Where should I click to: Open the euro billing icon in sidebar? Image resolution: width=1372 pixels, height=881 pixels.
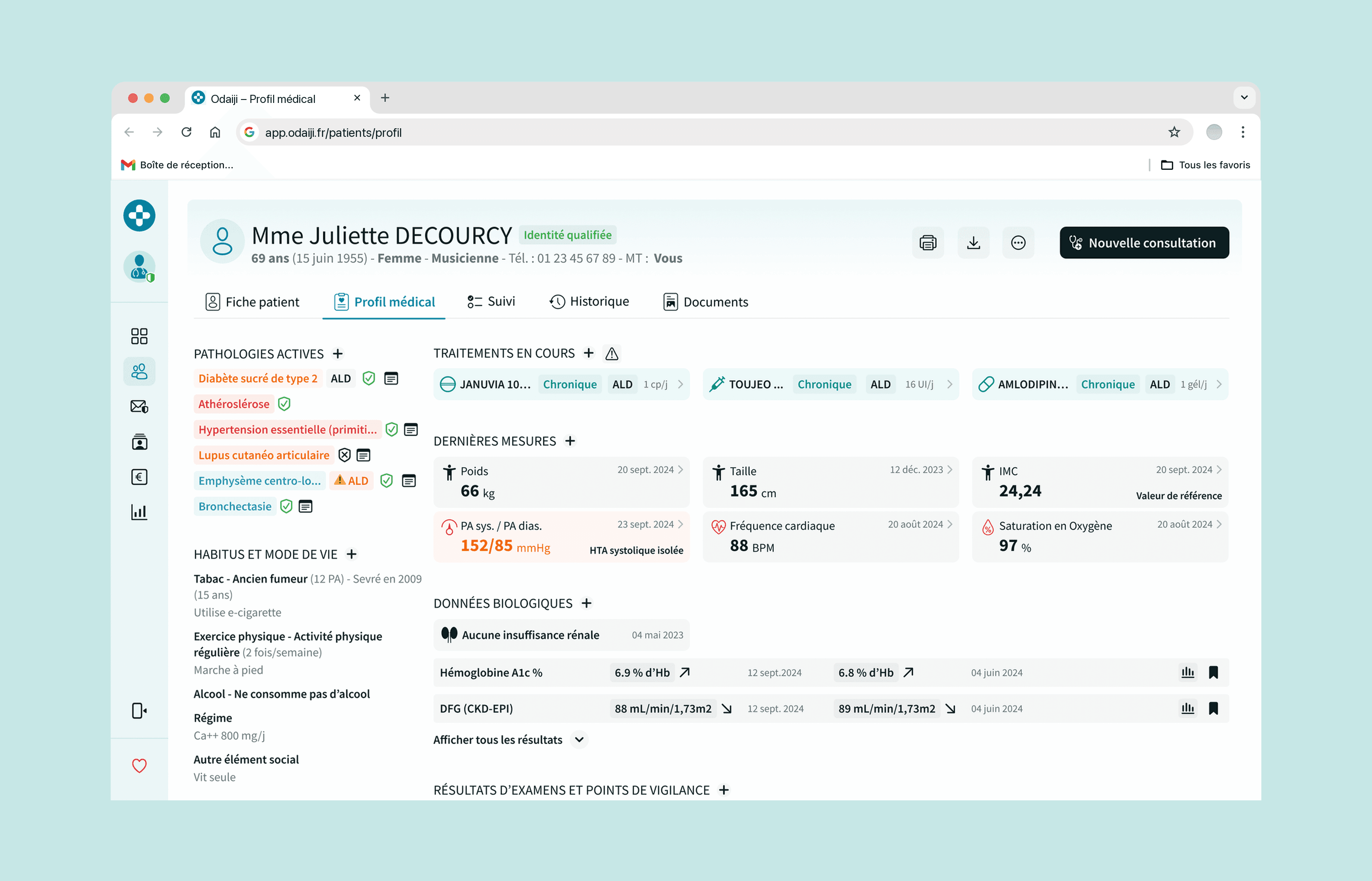tap(139, 477)
